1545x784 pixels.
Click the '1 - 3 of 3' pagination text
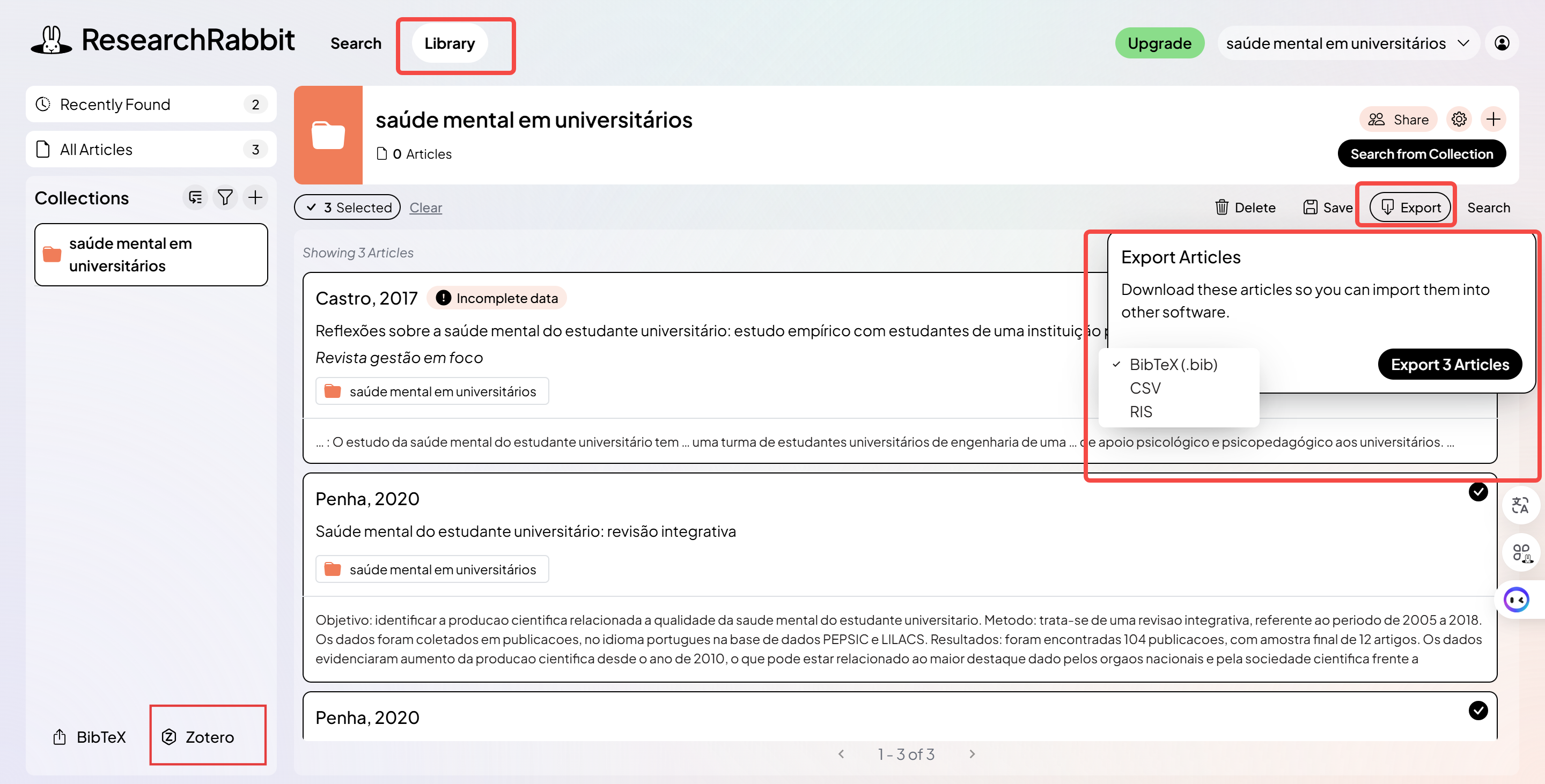906,754
